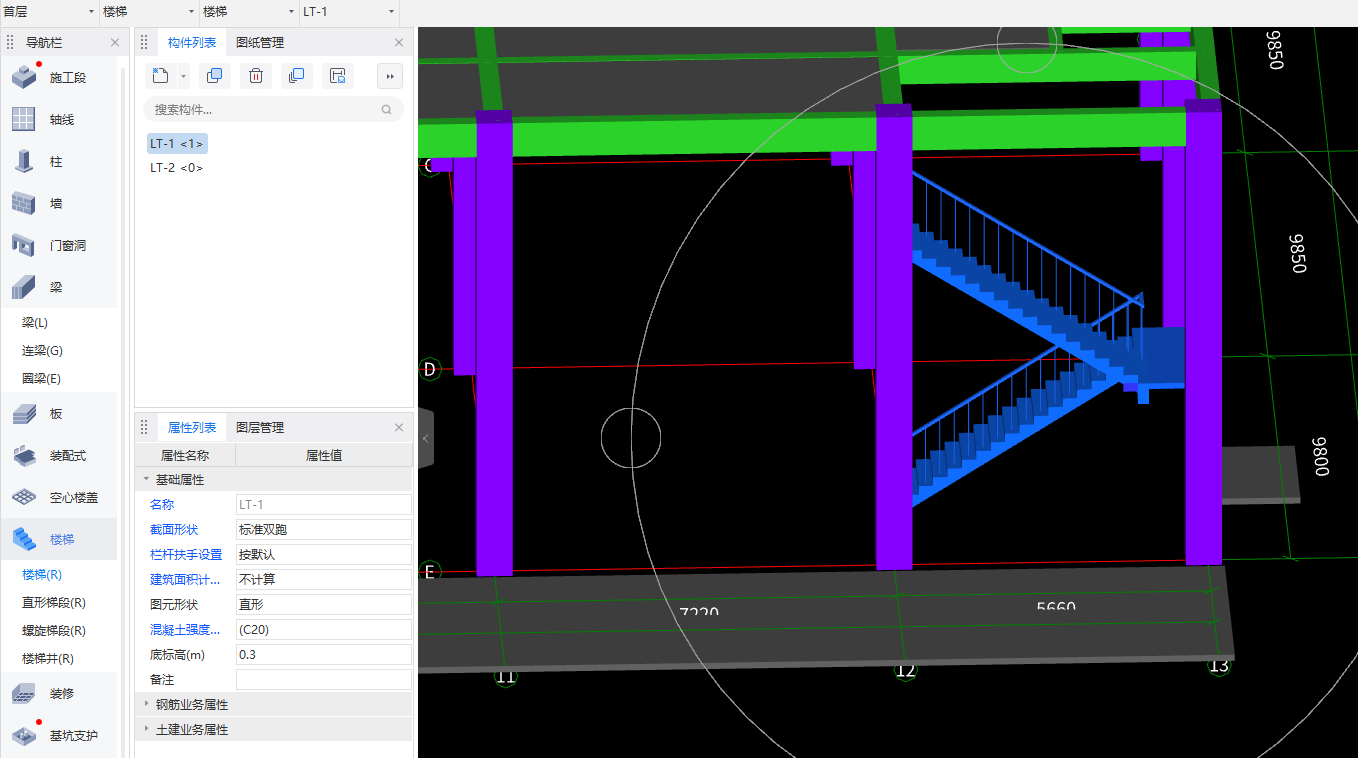Viewport: 1358px width, 758px height.
Task: Select 圈梁(E) sub-item
Action: (x=41, y=379)
